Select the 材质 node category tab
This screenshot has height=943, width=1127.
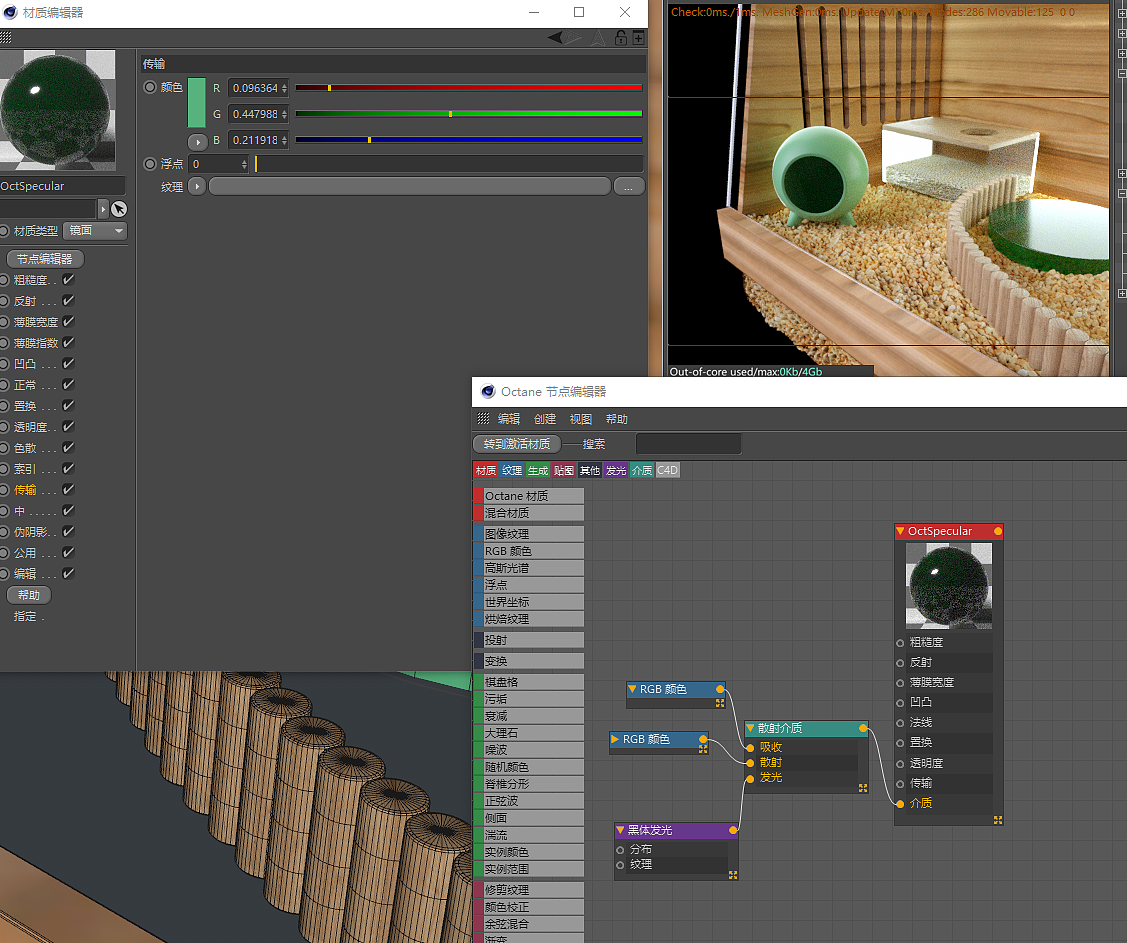coord(486,470)
